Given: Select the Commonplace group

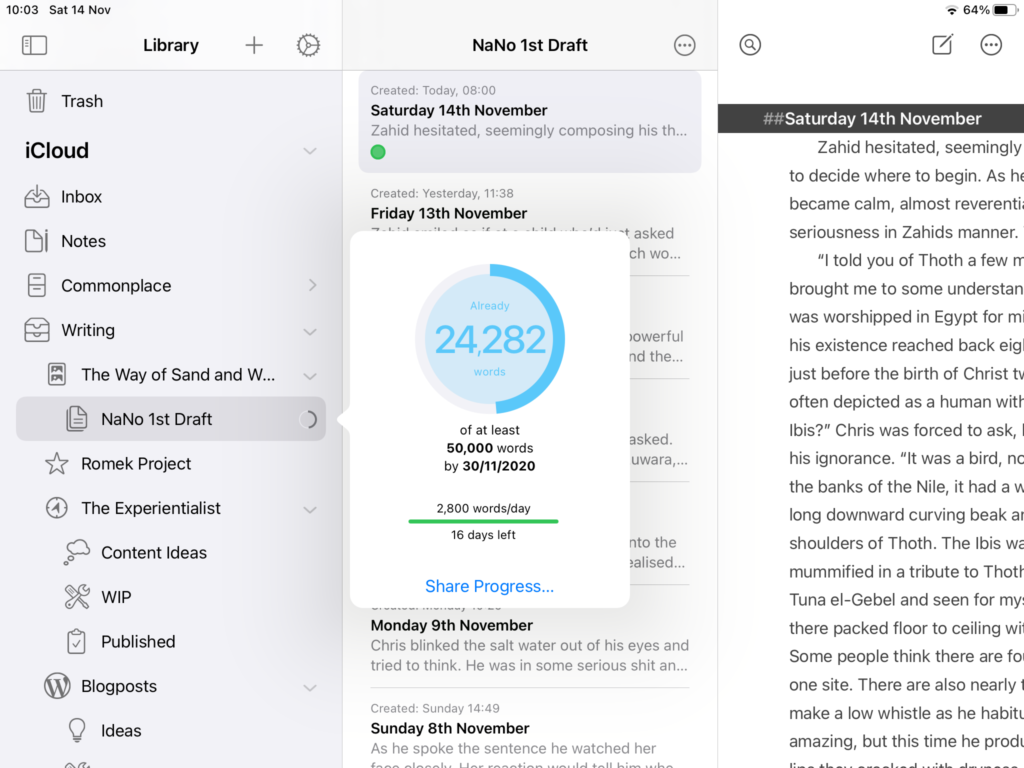Looking at the screenshot, I should point(171,285).
